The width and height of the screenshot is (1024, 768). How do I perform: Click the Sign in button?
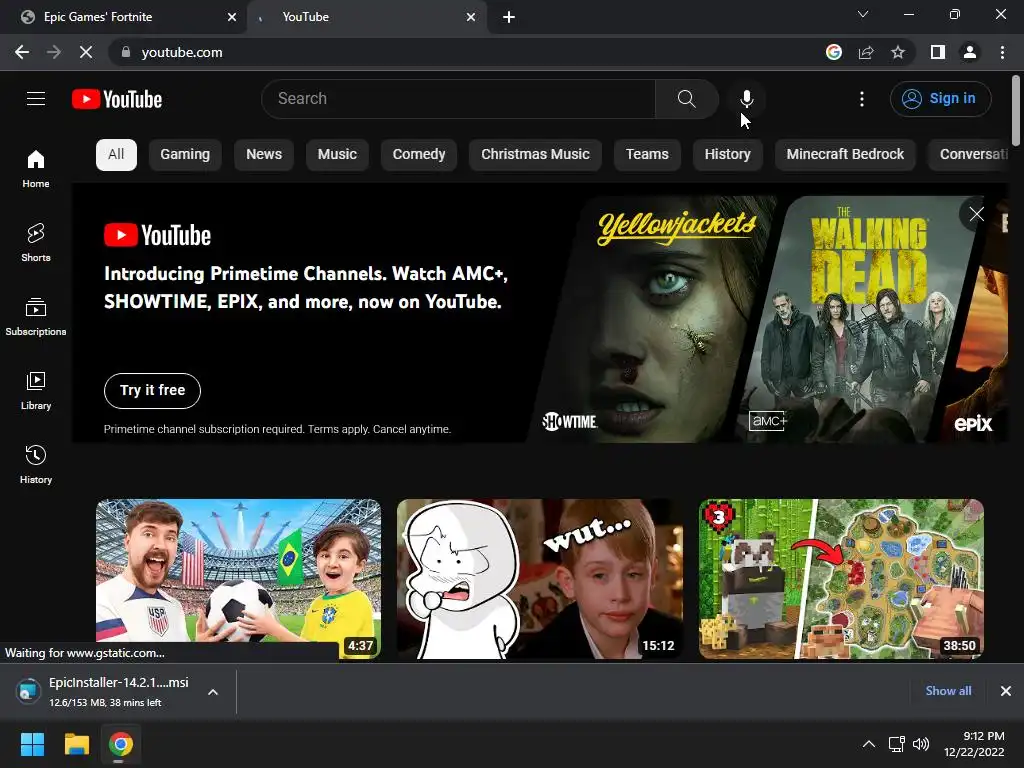point(940,99)
